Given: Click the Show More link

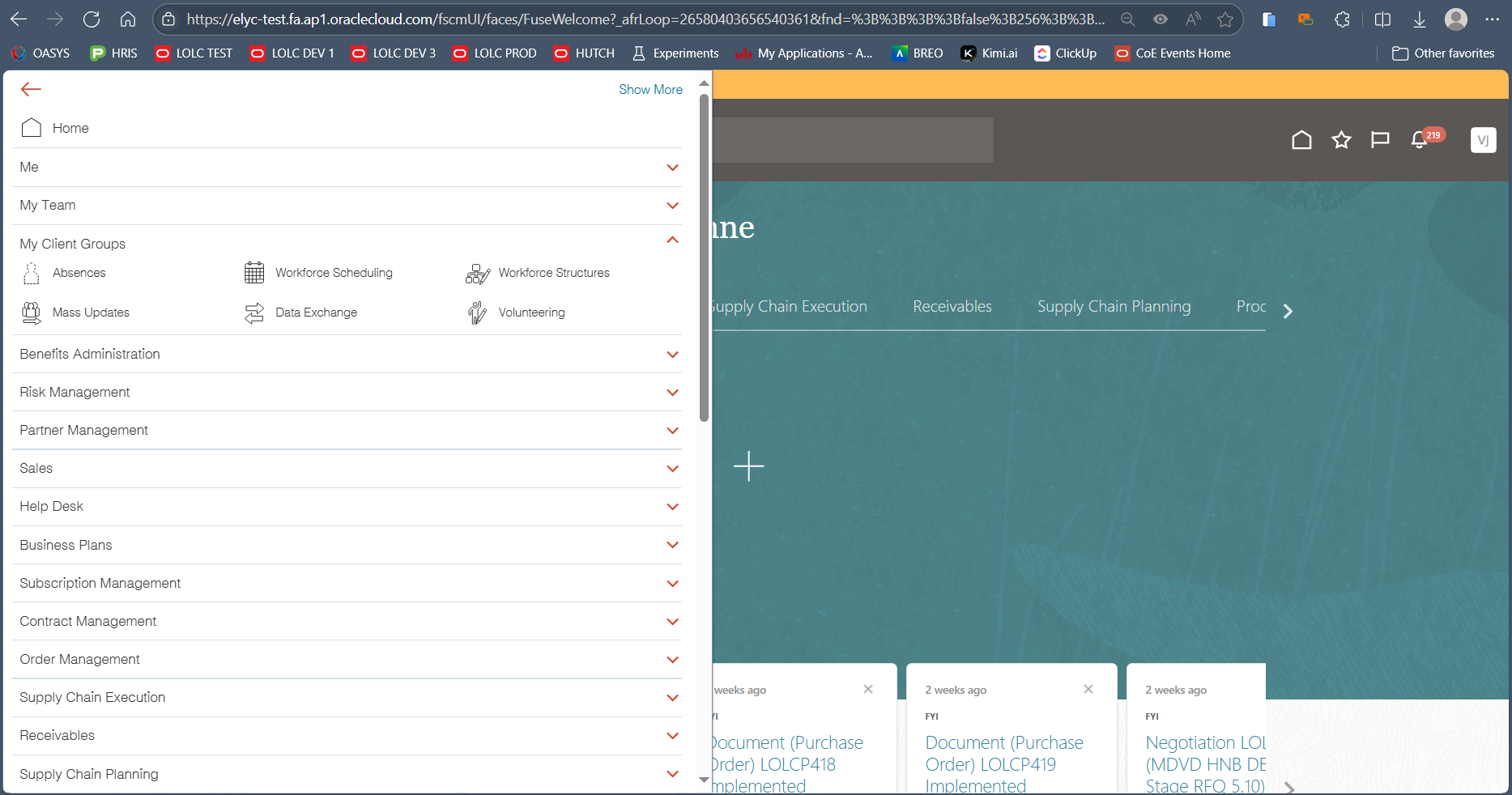Looking at the screenshot, I should click(x=650, y=89).
